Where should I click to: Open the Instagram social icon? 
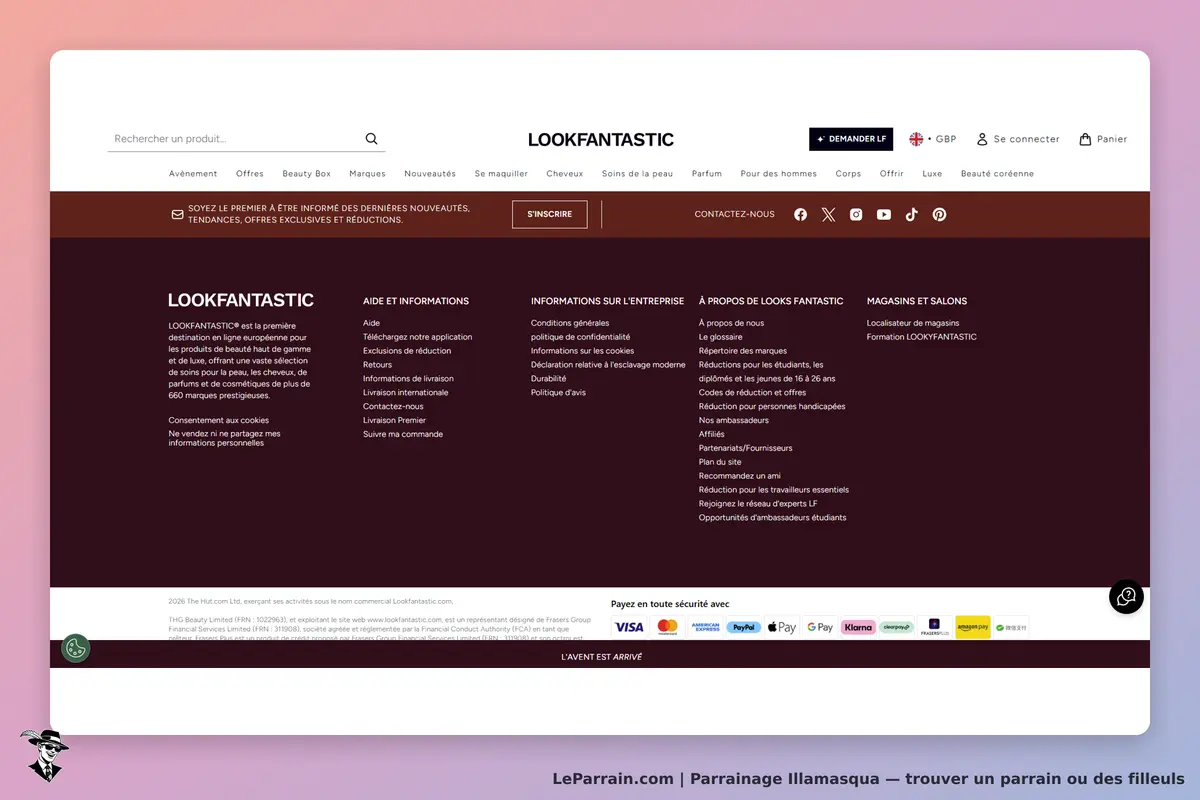coord(856,214)
